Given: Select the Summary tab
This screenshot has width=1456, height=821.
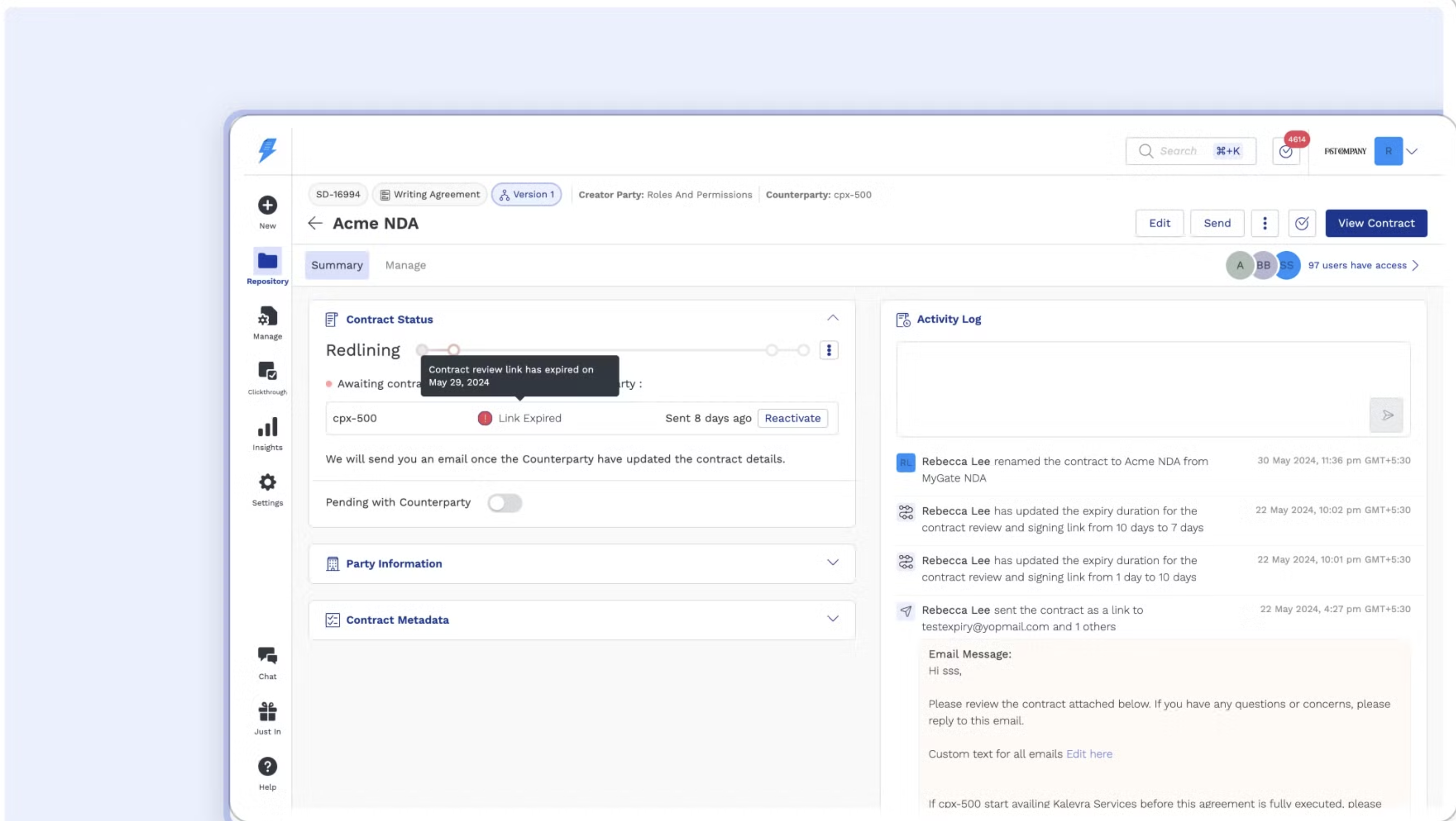Looking at the screenshot, I should (x=337, y=265).
